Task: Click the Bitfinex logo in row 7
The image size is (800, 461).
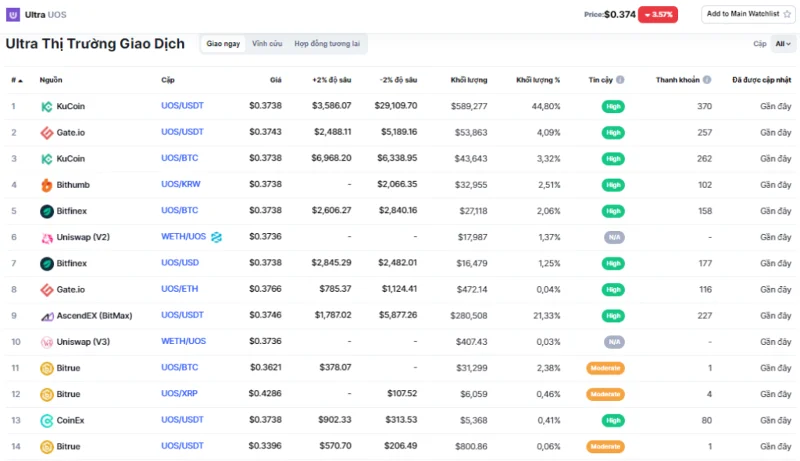Action: [46, 264]
